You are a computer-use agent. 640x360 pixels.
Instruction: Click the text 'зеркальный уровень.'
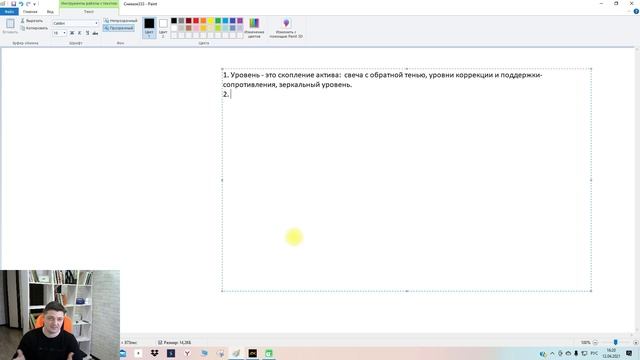click(315, 85)
